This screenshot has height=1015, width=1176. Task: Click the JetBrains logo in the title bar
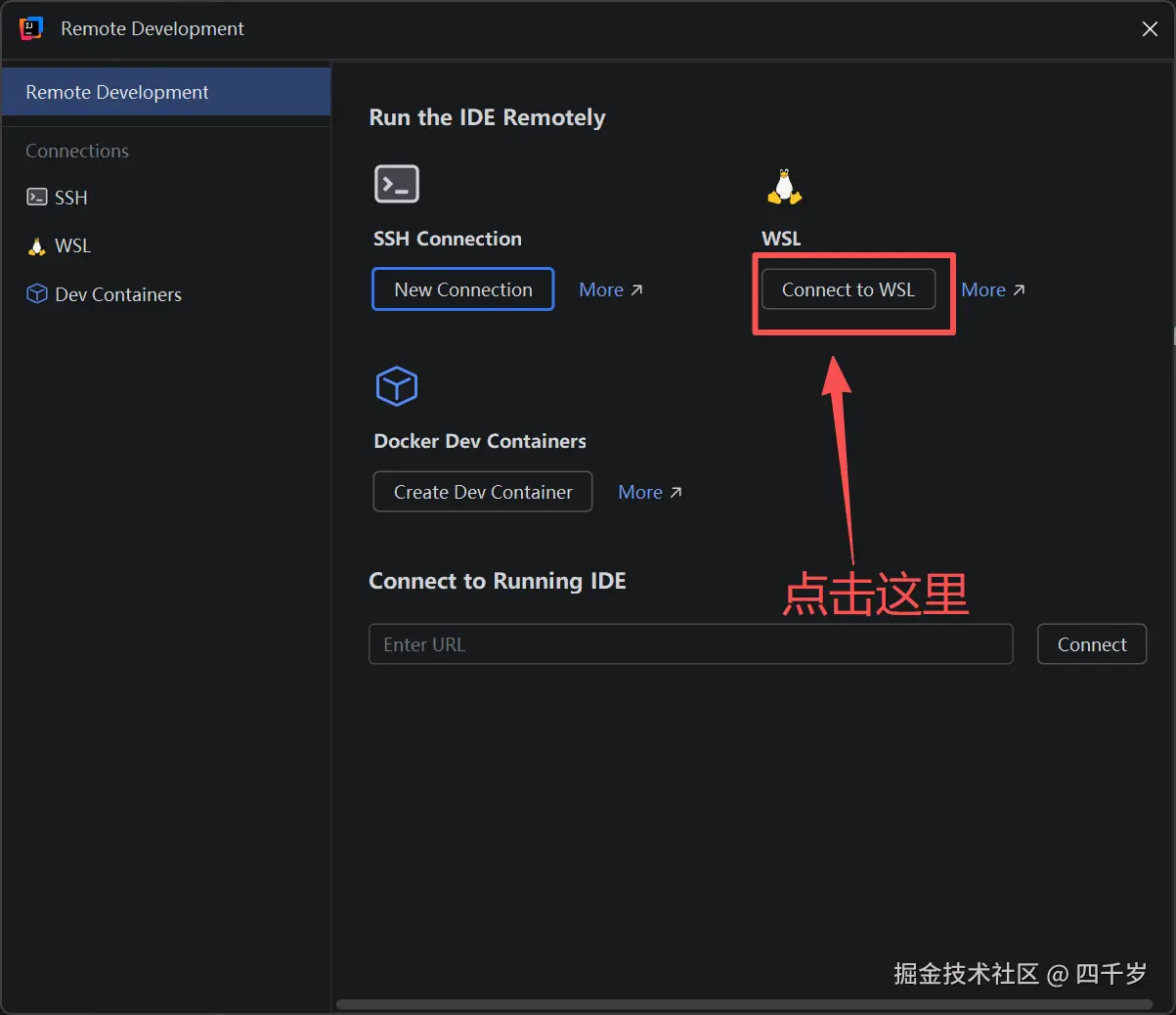30,28
